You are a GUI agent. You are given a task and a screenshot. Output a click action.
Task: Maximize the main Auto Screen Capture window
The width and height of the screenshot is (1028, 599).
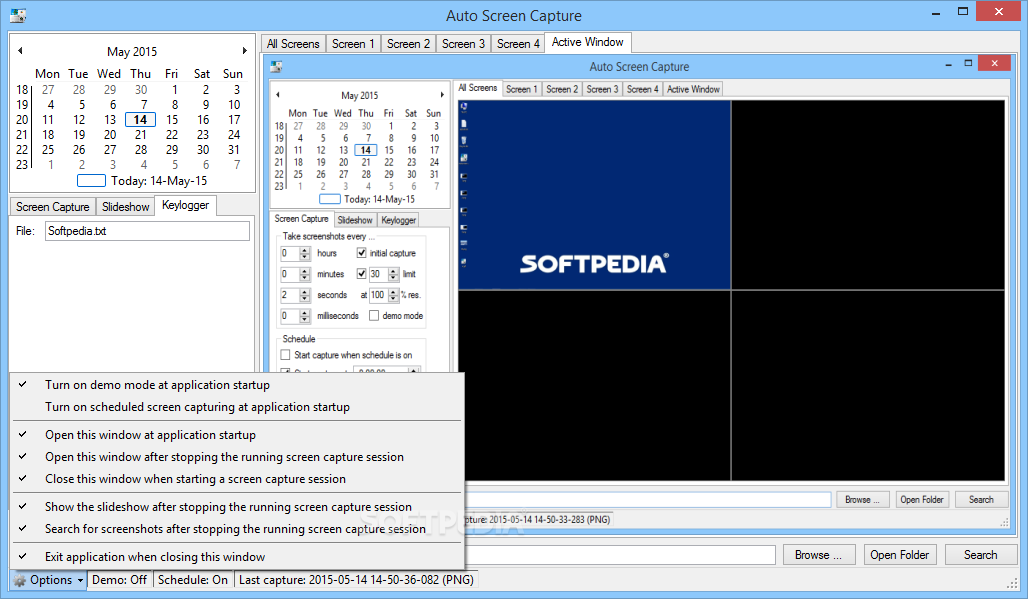[962, 12]
